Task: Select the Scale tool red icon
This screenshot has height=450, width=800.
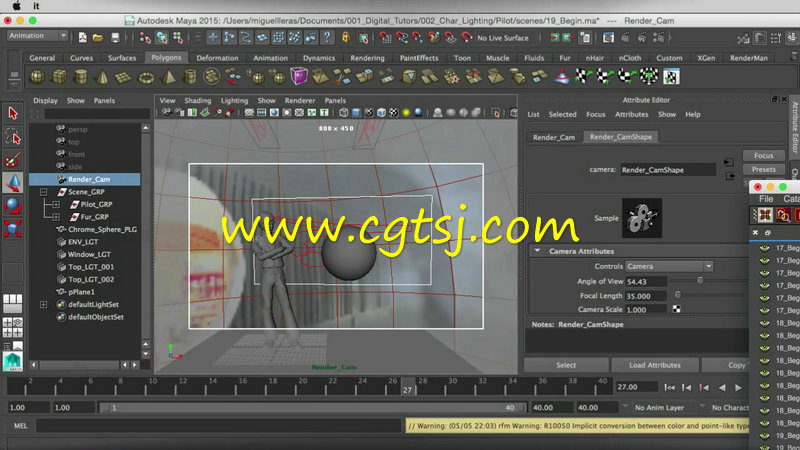Action: tap(13, 229)
